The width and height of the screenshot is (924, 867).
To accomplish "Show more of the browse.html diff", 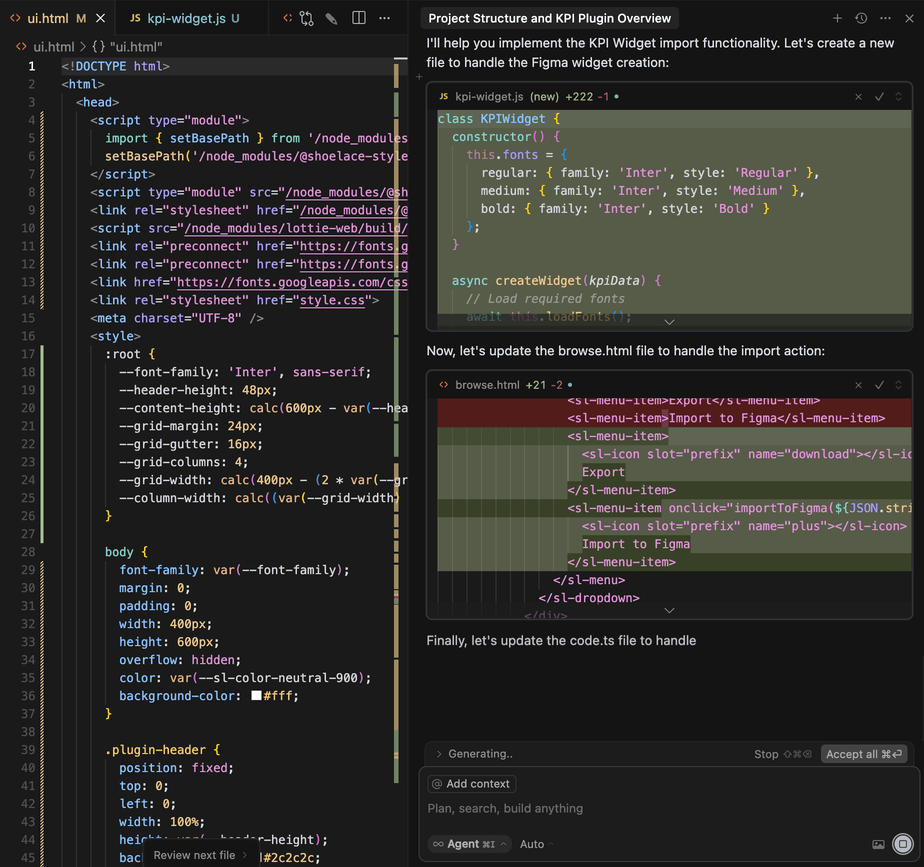I will point(669,611).
